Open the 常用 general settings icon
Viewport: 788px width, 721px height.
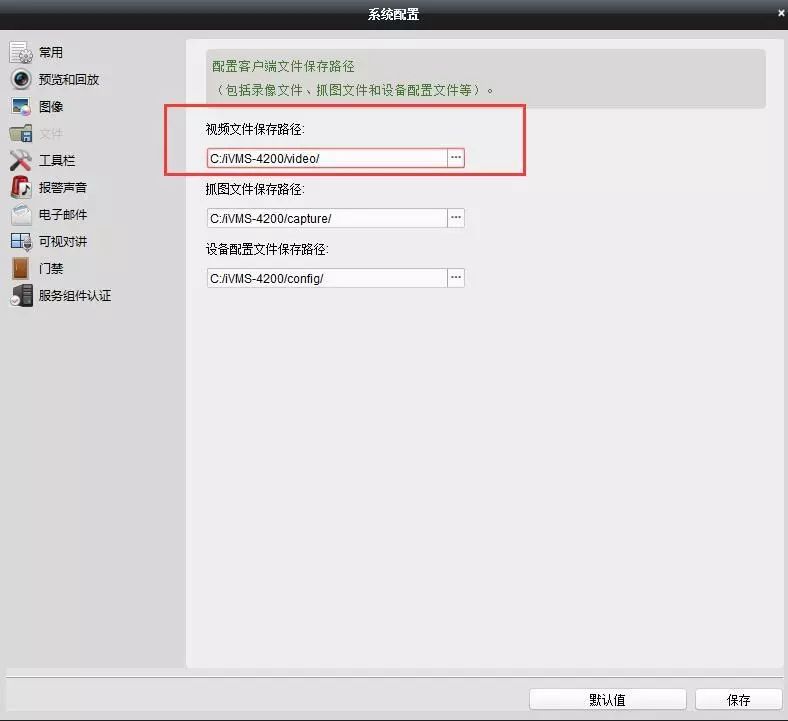tap(21, 52)
